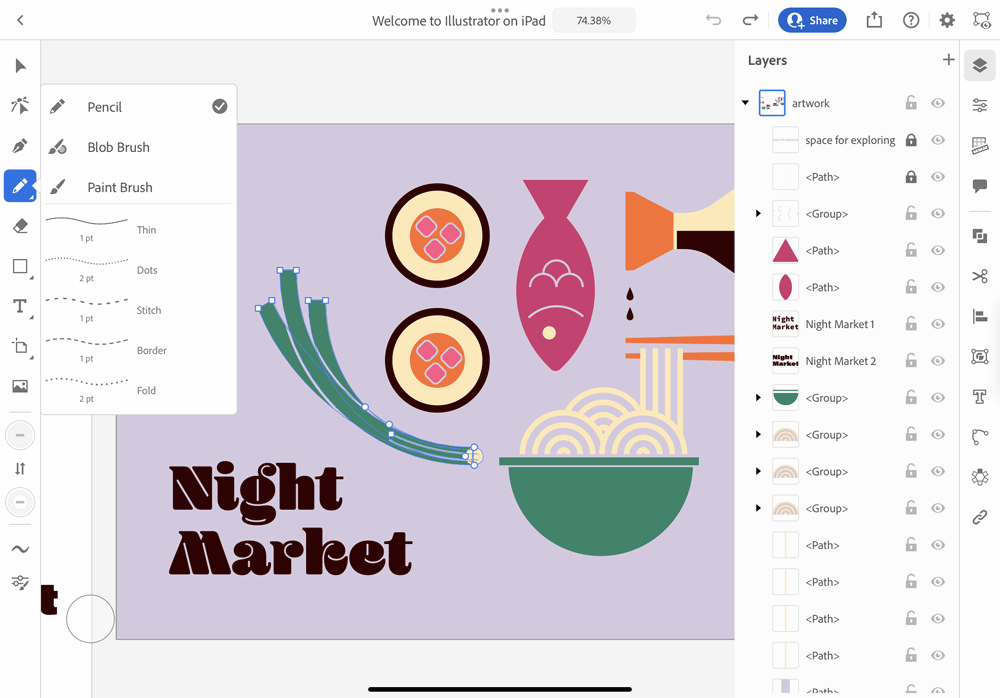Select the Rectangle shape tool
This screenshot has width=1000, height=698.
[20, 266]
